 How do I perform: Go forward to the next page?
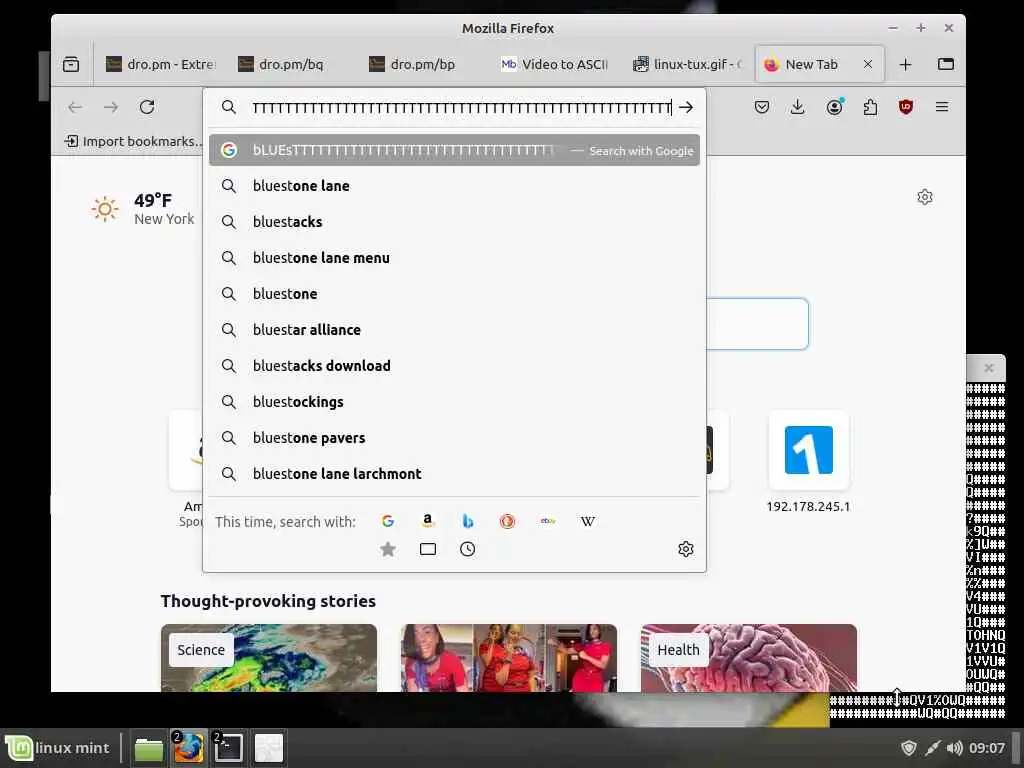click(x=111, y=107)
